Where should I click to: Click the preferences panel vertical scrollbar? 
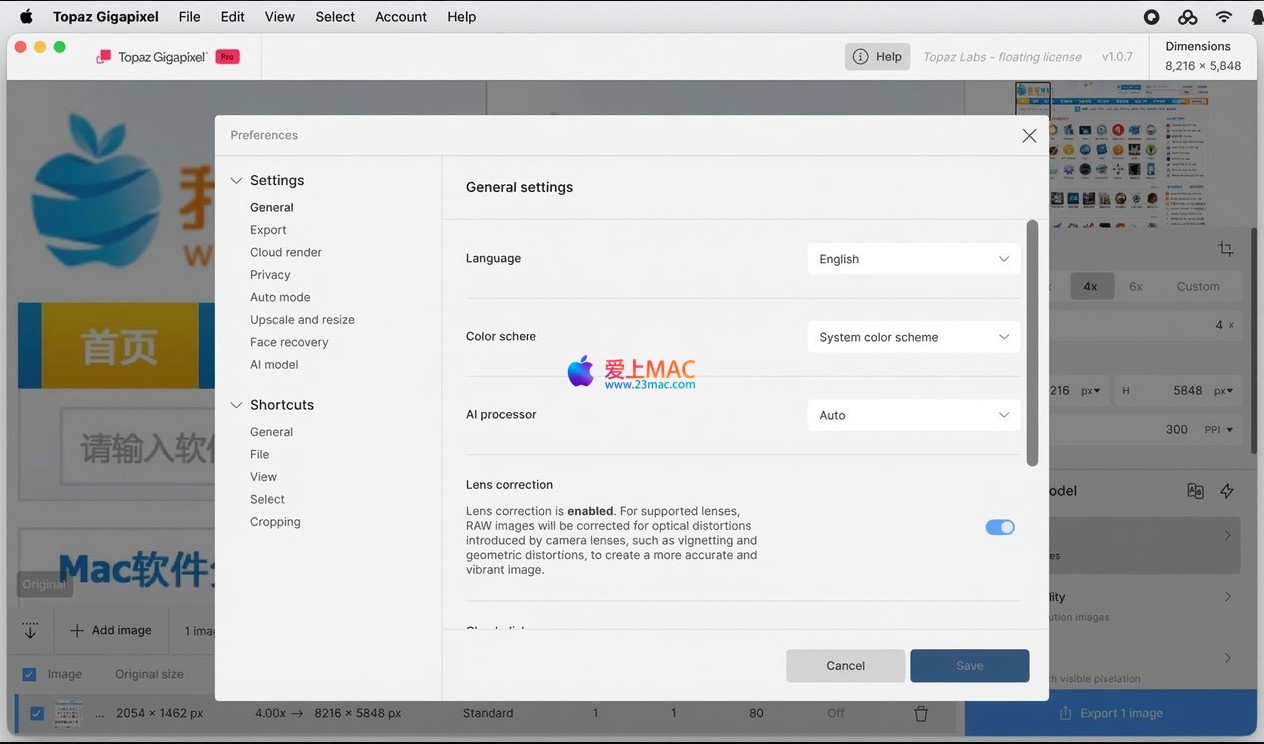tap(1032, 343)
